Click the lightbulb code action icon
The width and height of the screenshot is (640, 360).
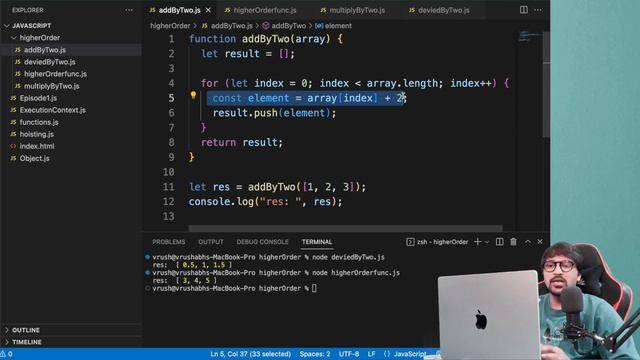pyautogui.click(x=193, y=96)
